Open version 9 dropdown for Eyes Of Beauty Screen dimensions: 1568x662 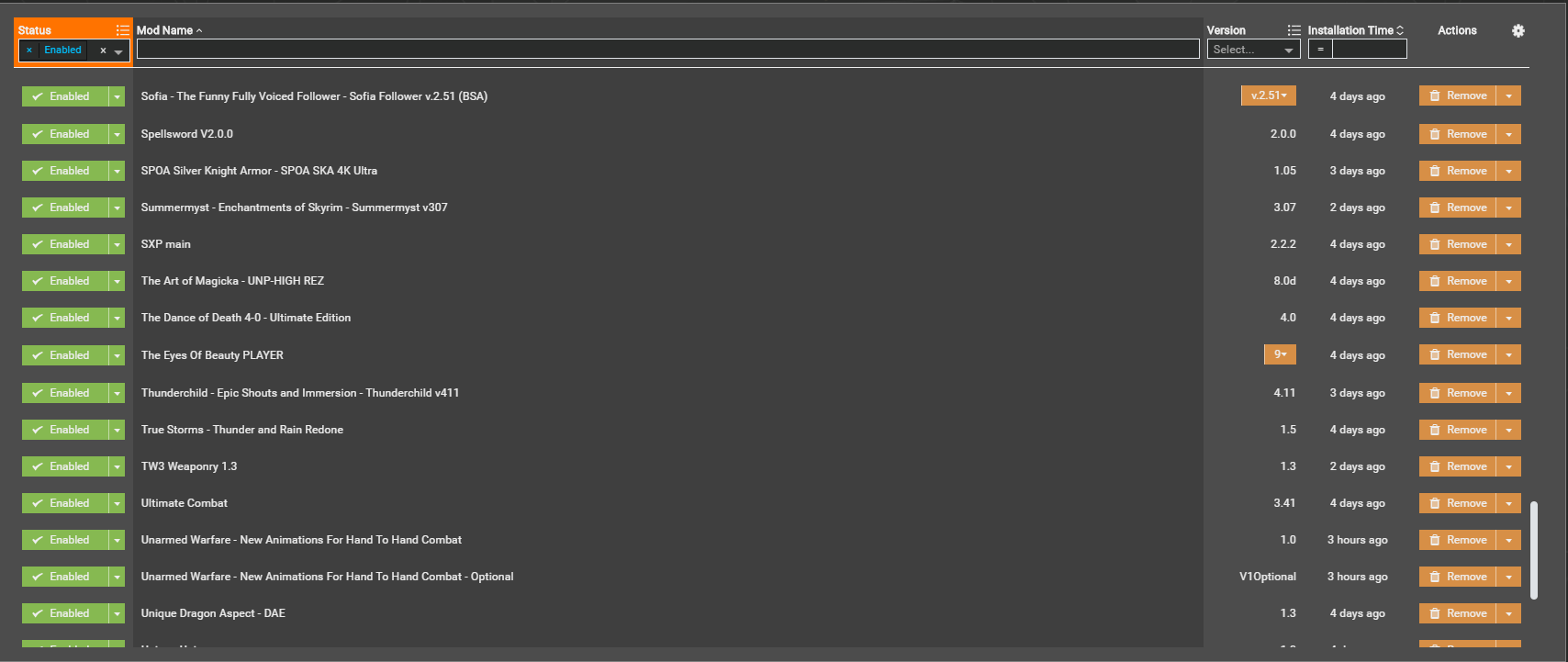(x=1280, y=354)
